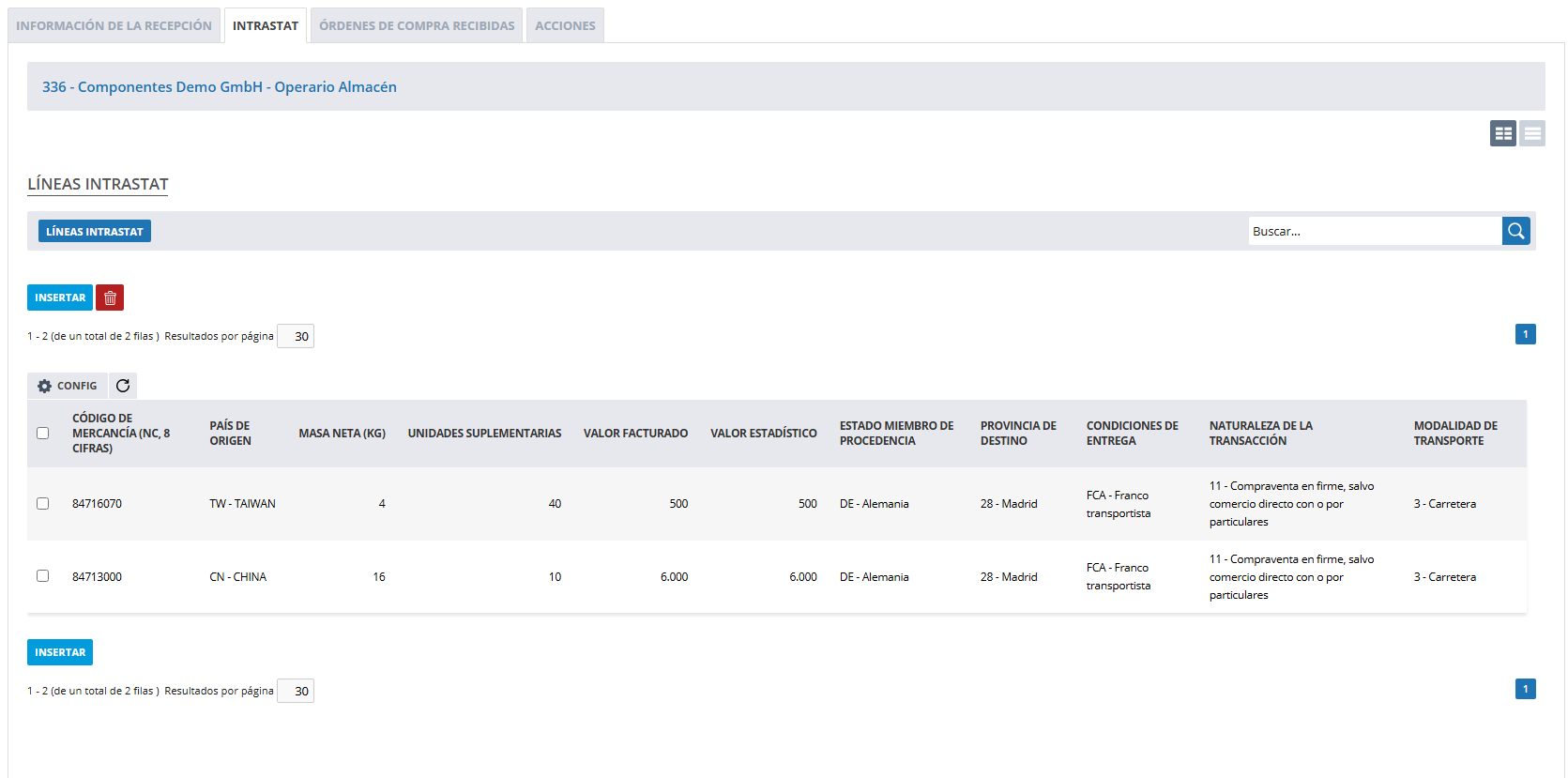Image resolution: width=1568 pixels, height=778 pixels.
Task: Sort by Estado Miembro de Procedencia column
Action: click(x=896, y=434)
